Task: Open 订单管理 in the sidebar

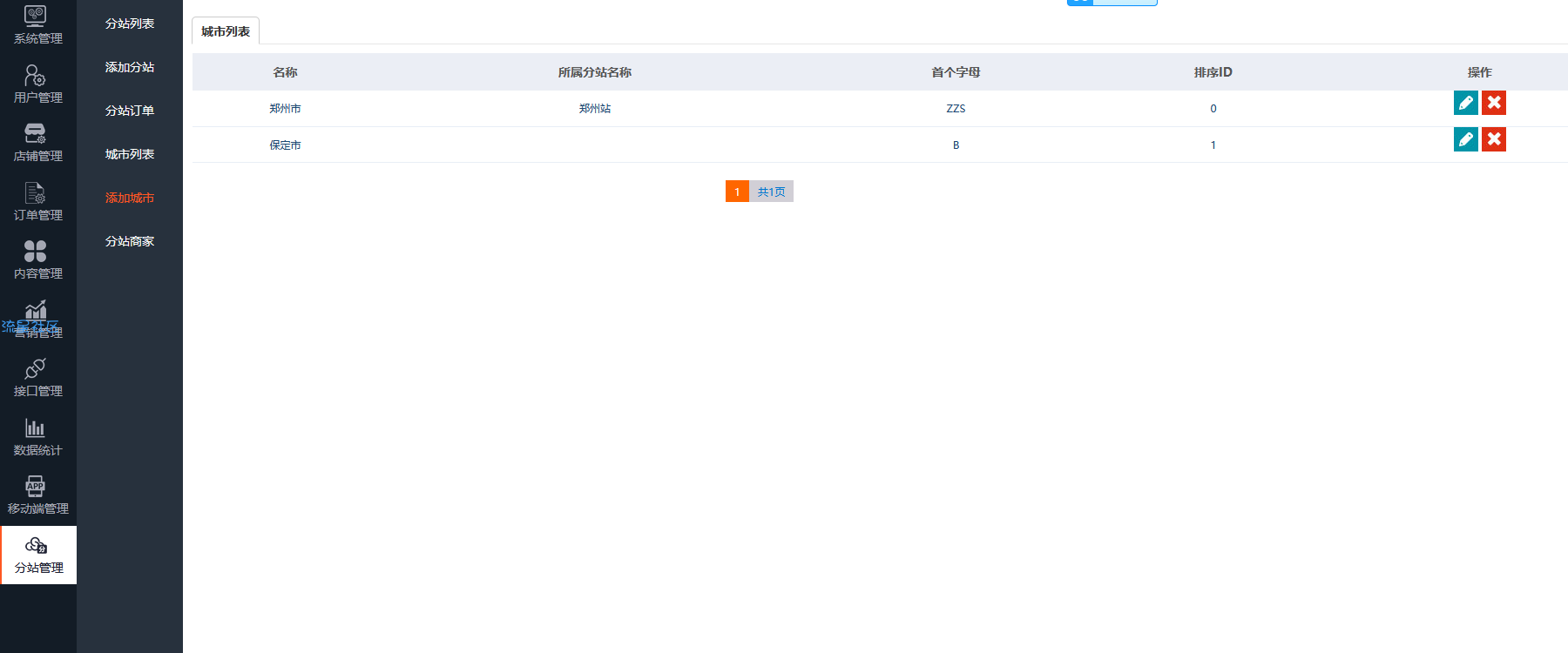Action: 38,202
